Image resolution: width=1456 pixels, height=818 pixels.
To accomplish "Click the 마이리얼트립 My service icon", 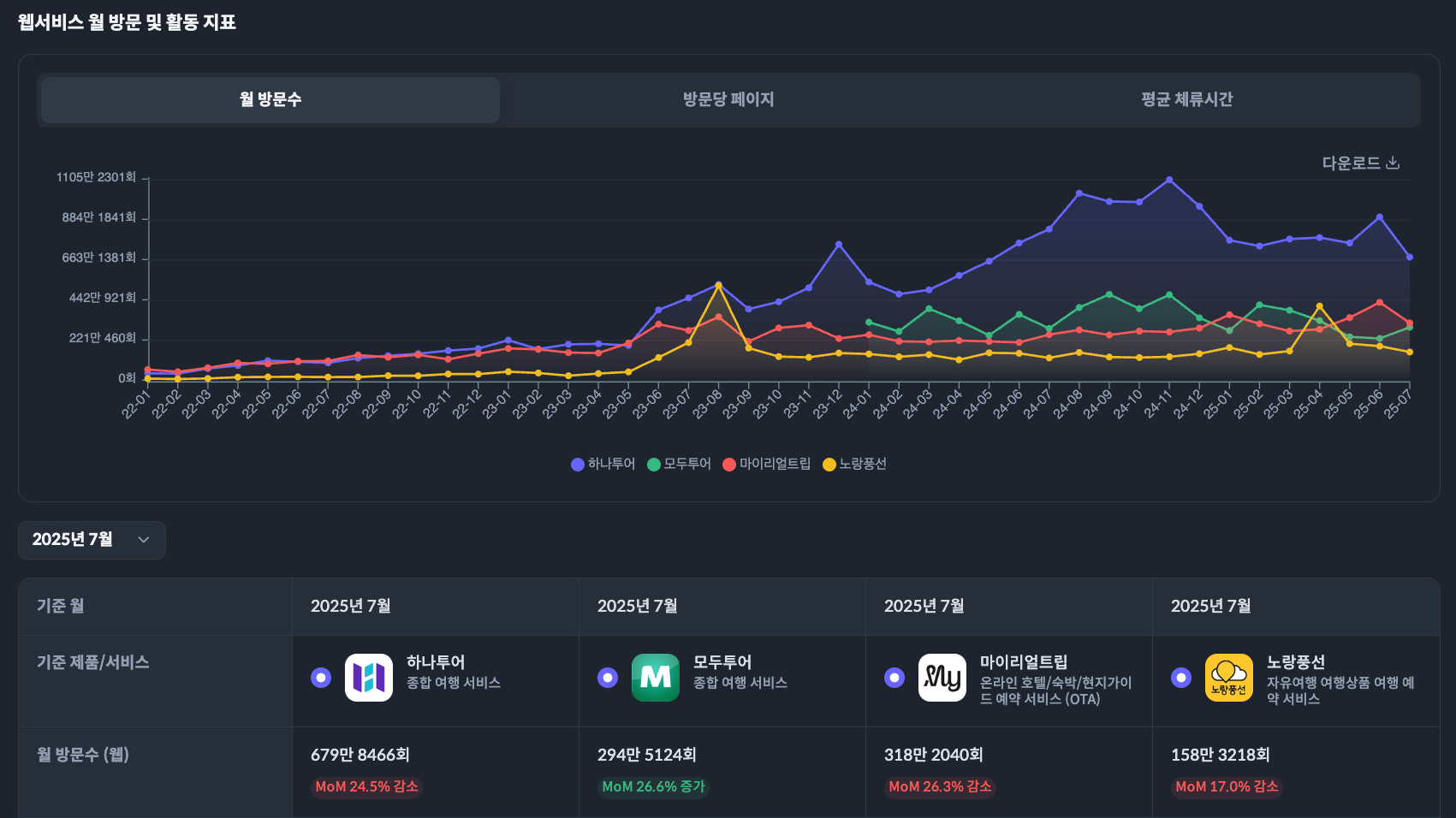I will coord(942,677).
